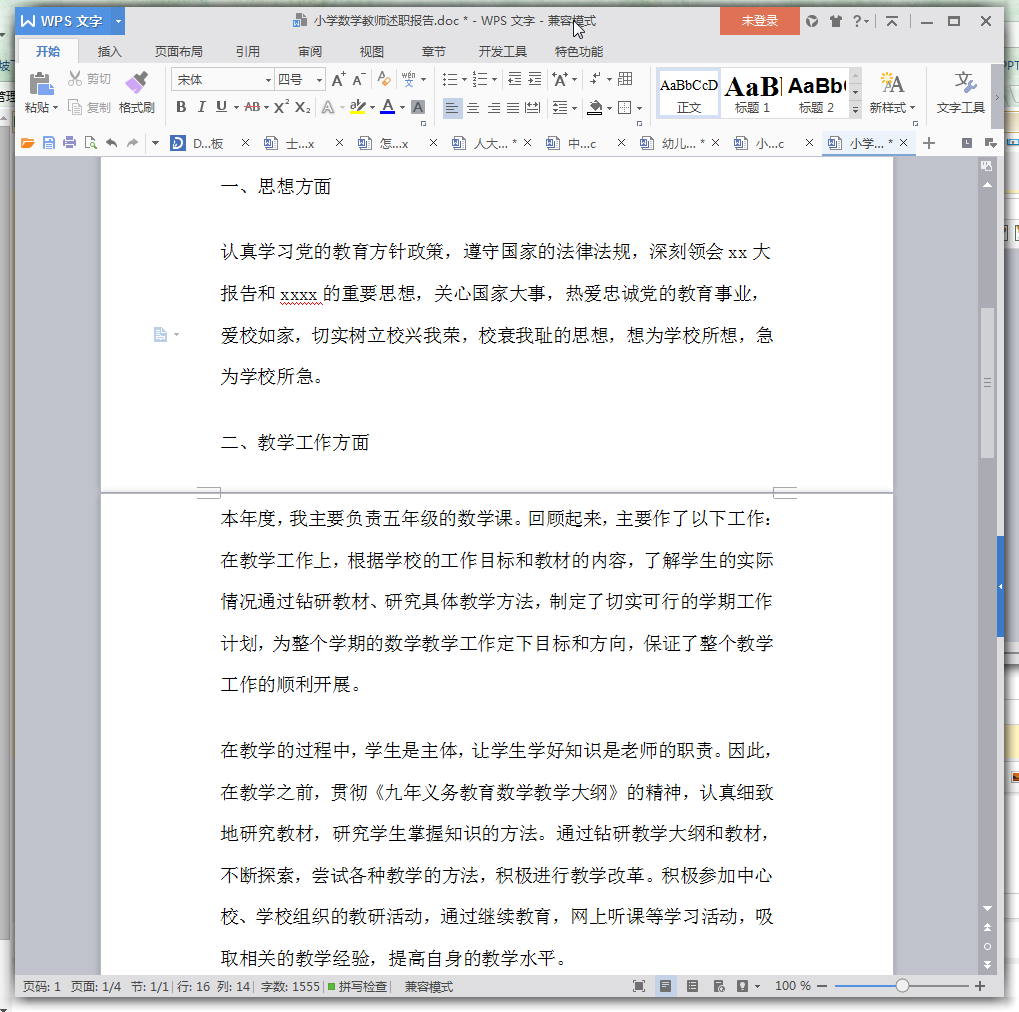The width and height of the screenshot is (1019, 1012).
Task: Click the 未登录 login button
Action: (x=759, y=21)
